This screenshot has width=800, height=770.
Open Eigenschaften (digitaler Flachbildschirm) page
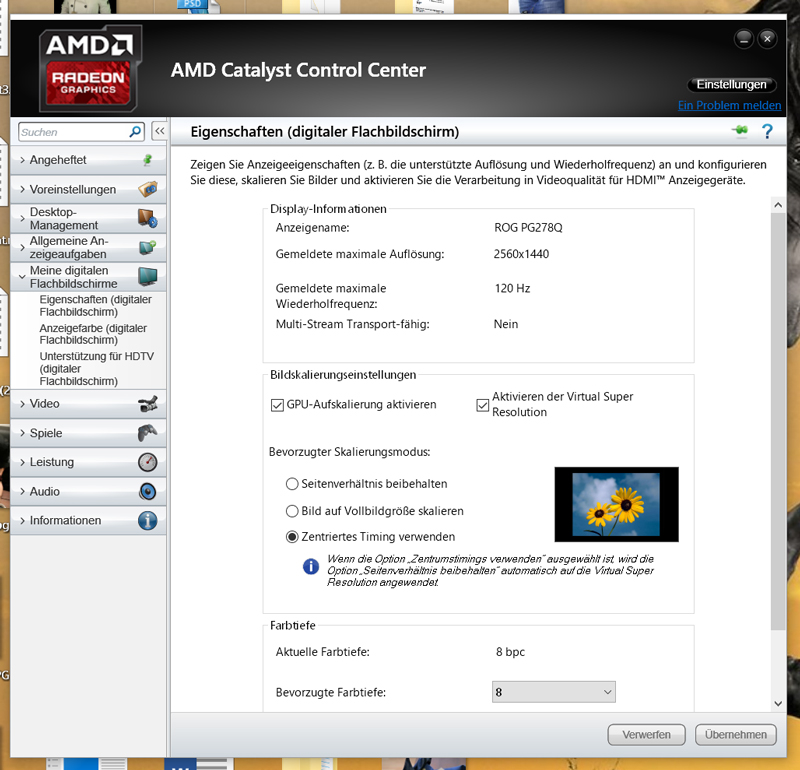(x=95, y=306)
